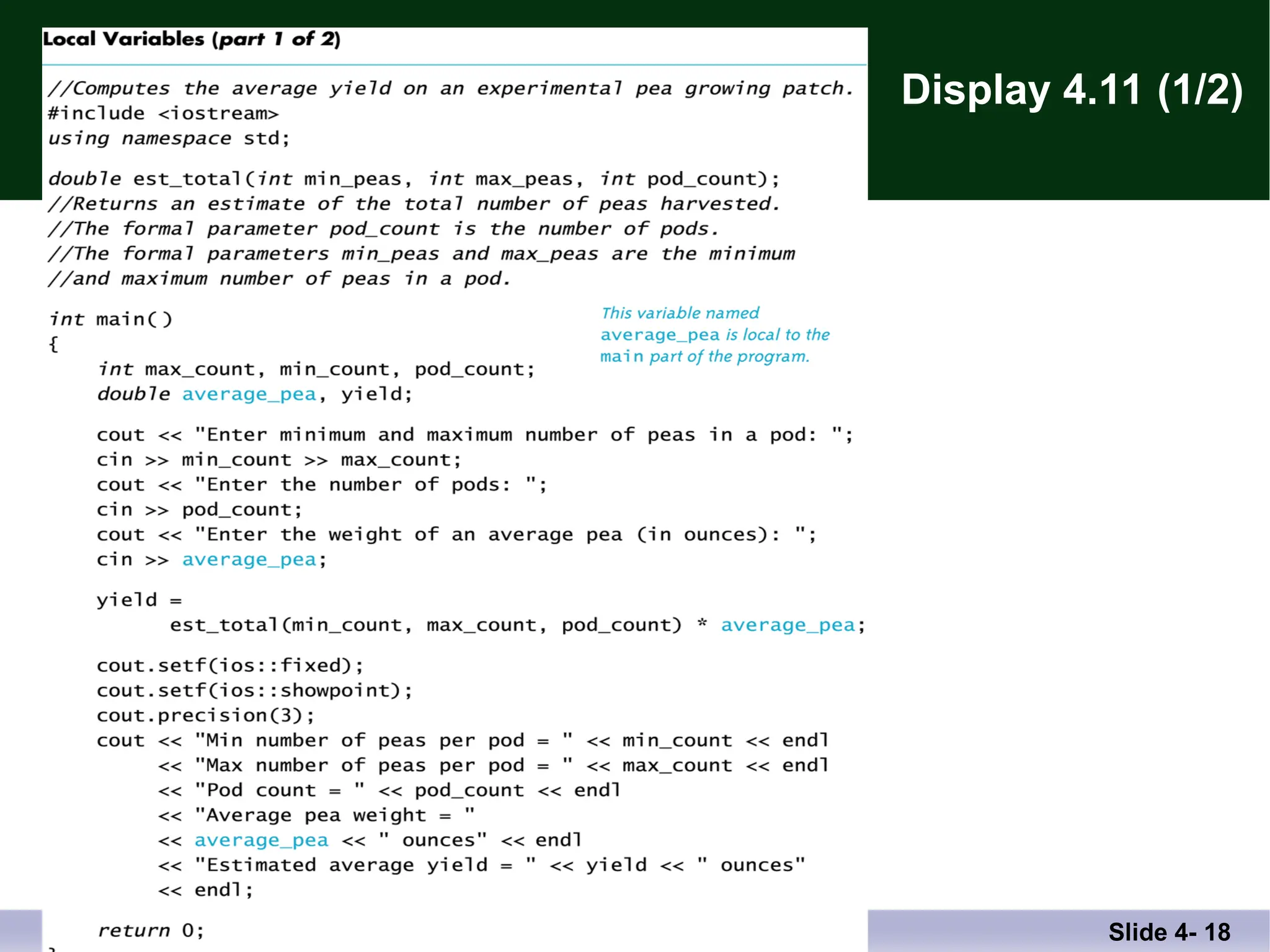
Task: Click the 'using namespace std;' line
Action: pyautogui.click(x=169, y=138)
